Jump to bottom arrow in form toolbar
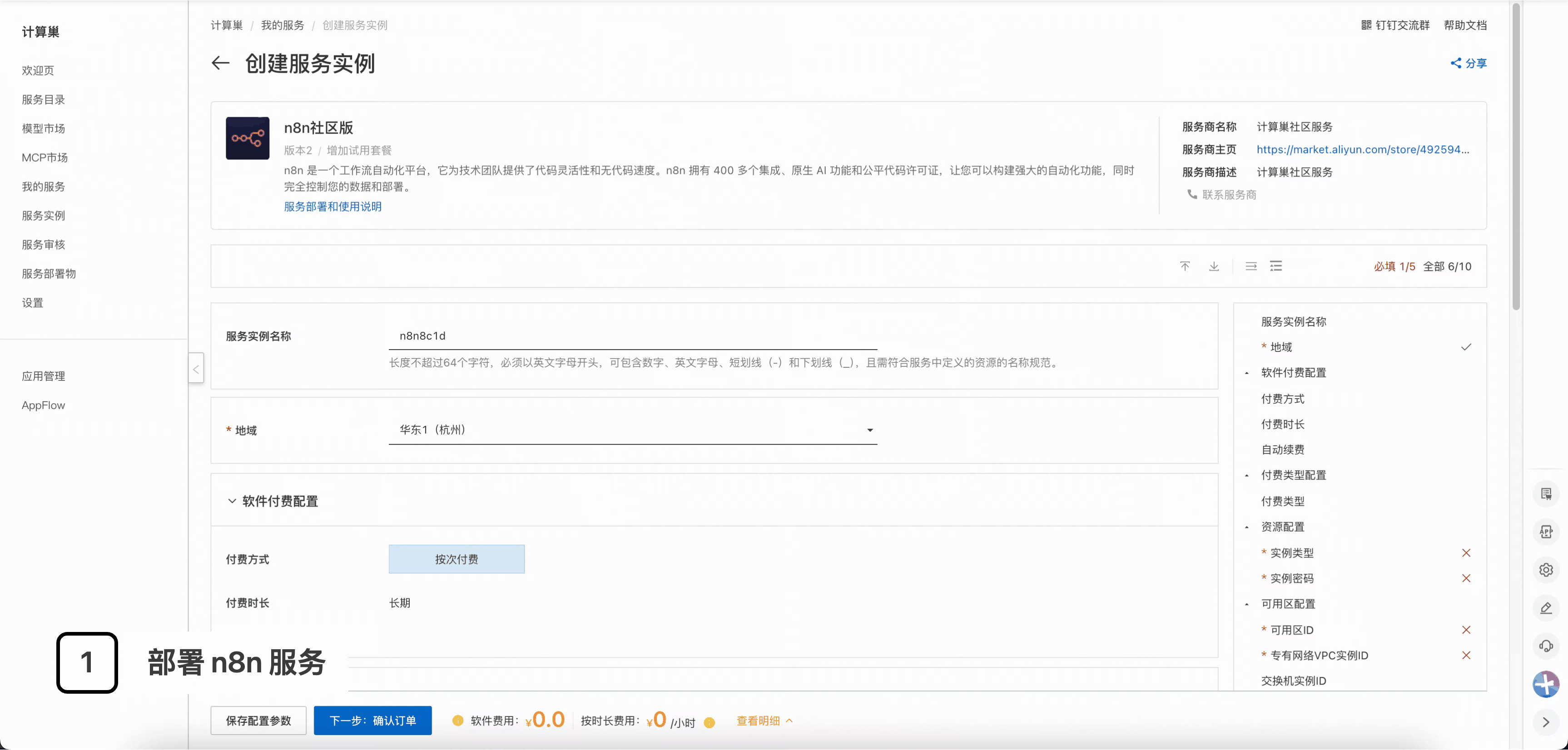The image size is (1568, 750). click(1214, 266)
